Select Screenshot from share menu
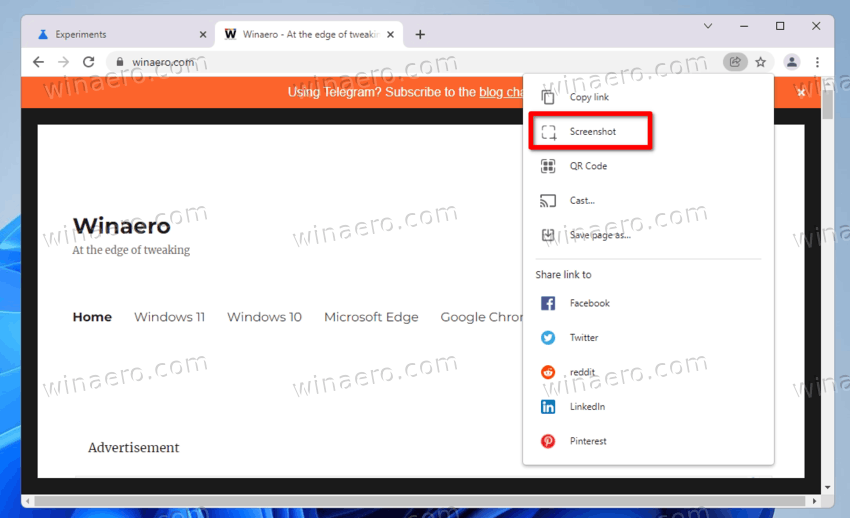Screen dimensions: 850x518 648,132
